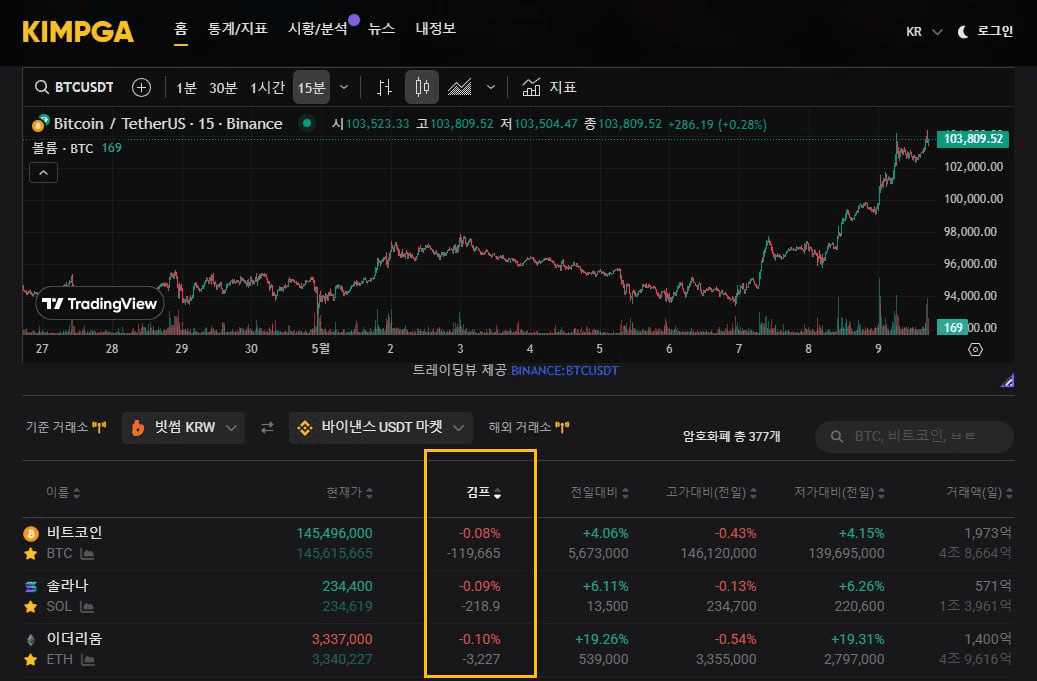Click the 103,809.52 current price label
The width and height of the screenshot is (1037, 681).
(x=973, y=139)
